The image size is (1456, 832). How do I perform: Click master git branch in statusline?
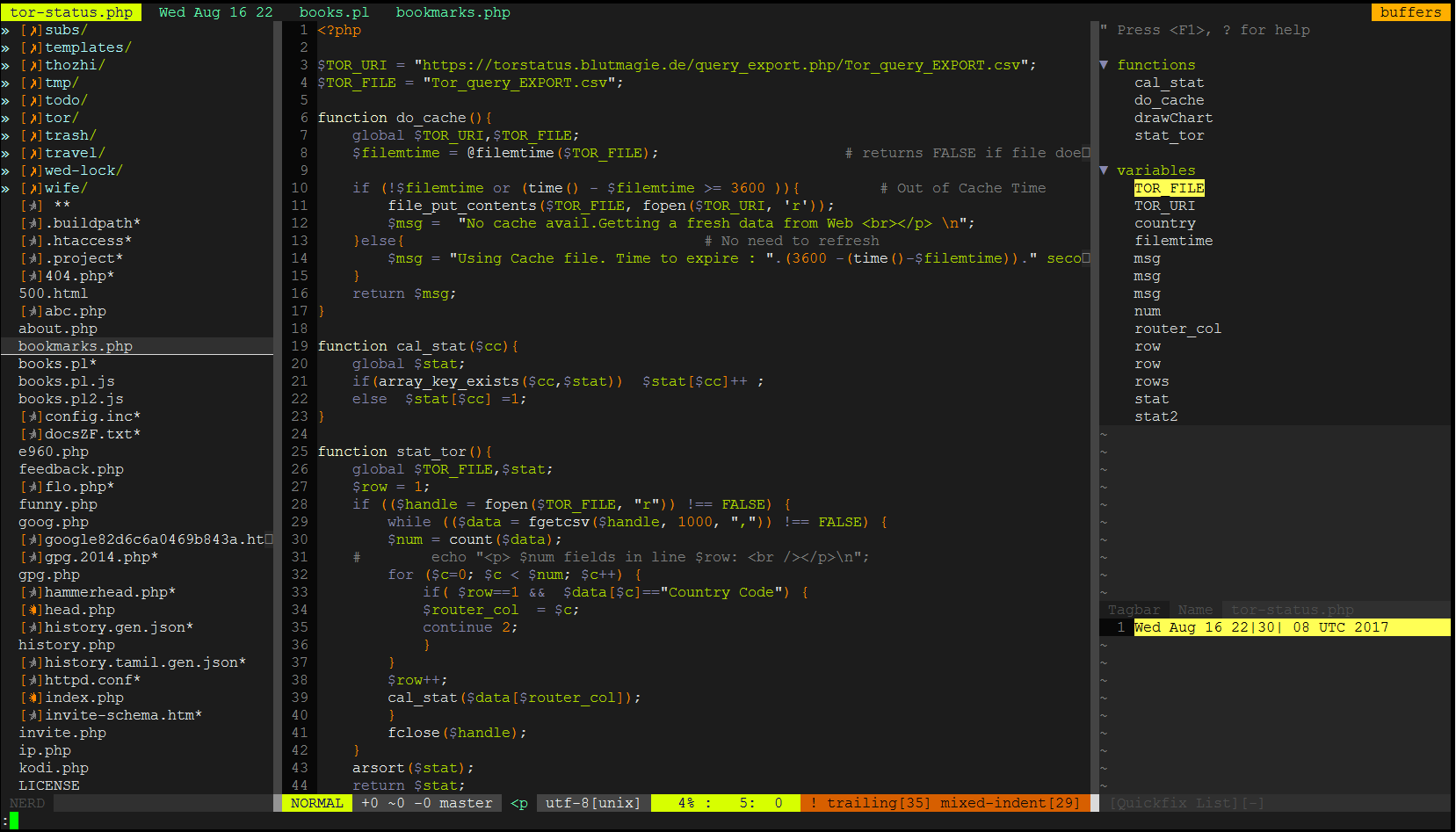(x=467, y=803)
